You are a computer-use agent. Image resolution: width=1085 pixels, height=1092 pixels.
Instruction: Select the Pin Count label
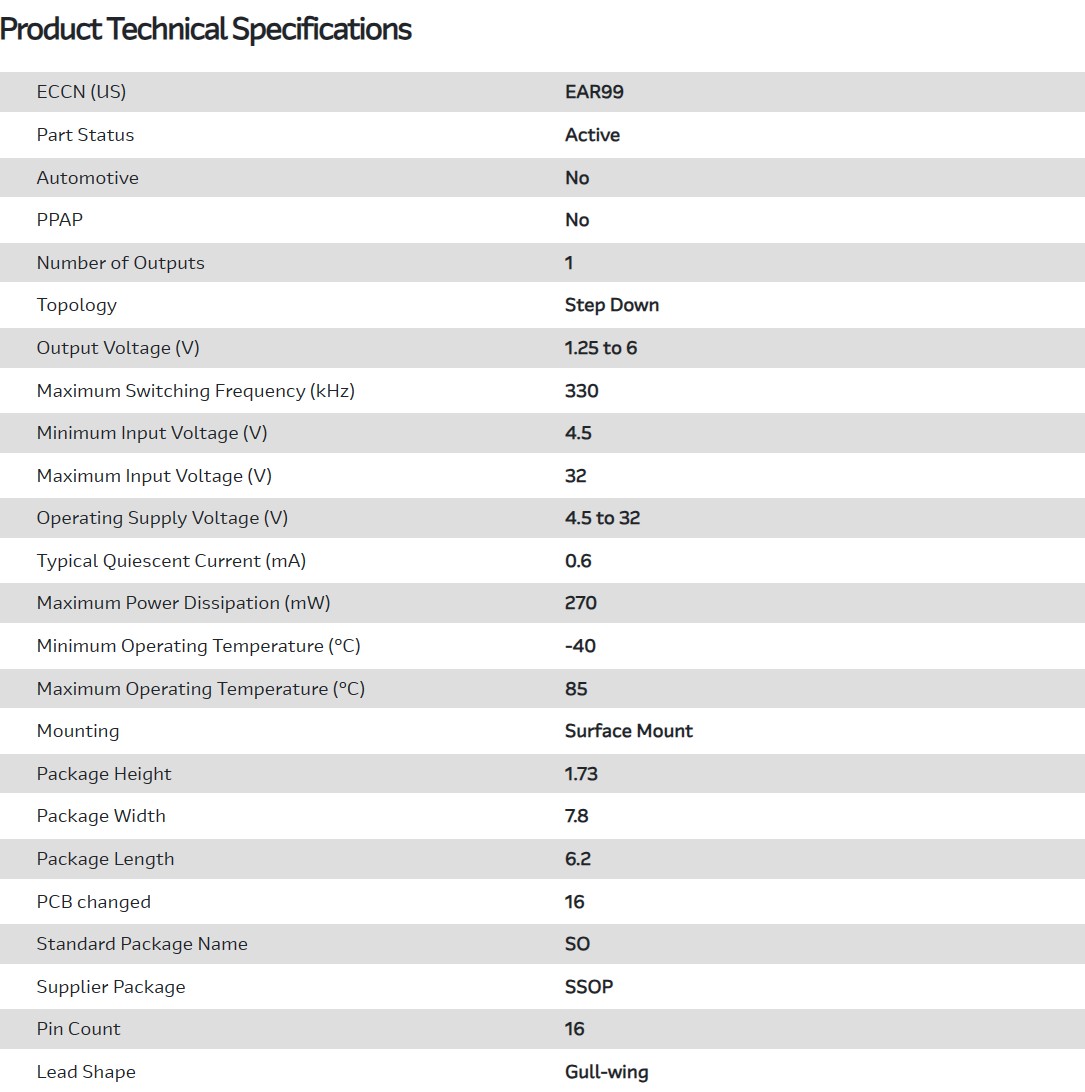[x=78, y=1029]
